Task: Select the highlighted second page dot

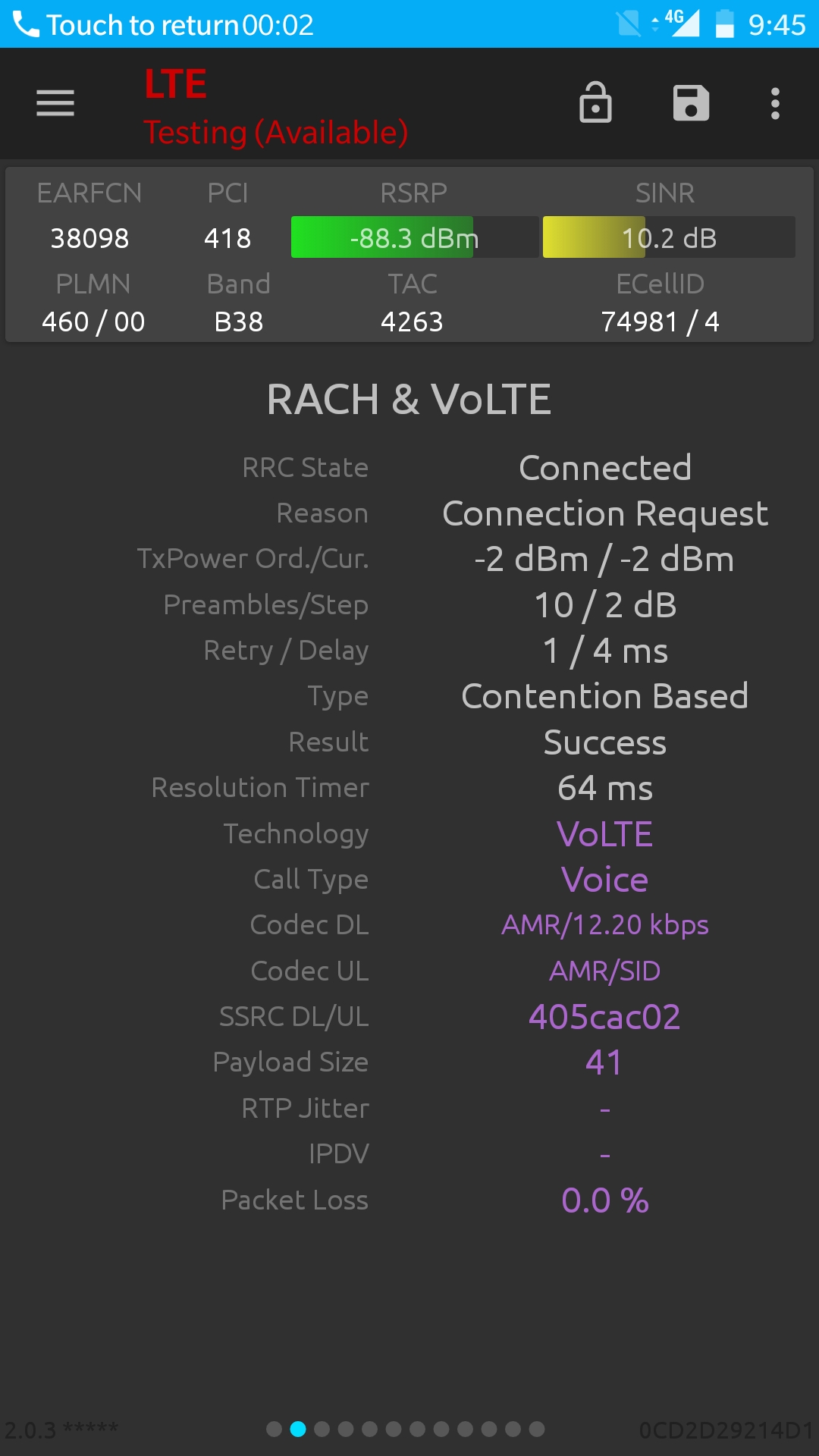Action: pos(298,1429)
